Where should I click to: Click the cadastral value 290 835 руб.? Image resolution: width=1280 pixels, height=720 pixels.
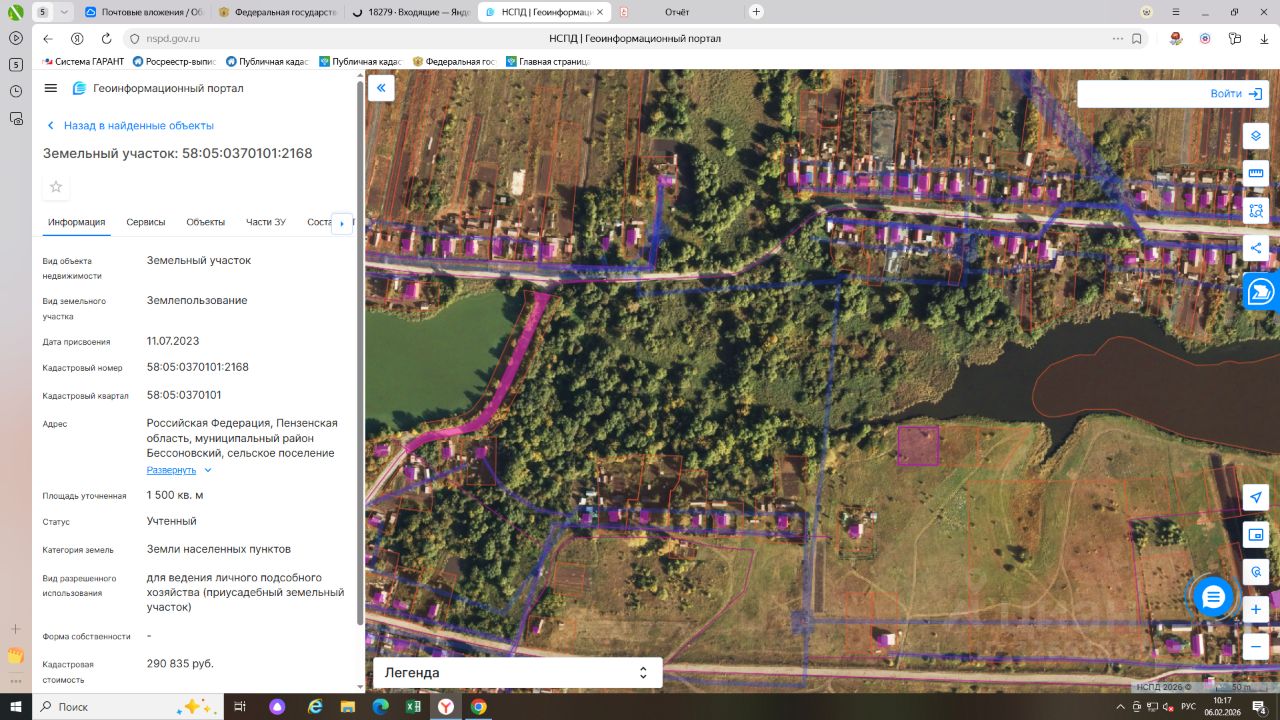180,663
